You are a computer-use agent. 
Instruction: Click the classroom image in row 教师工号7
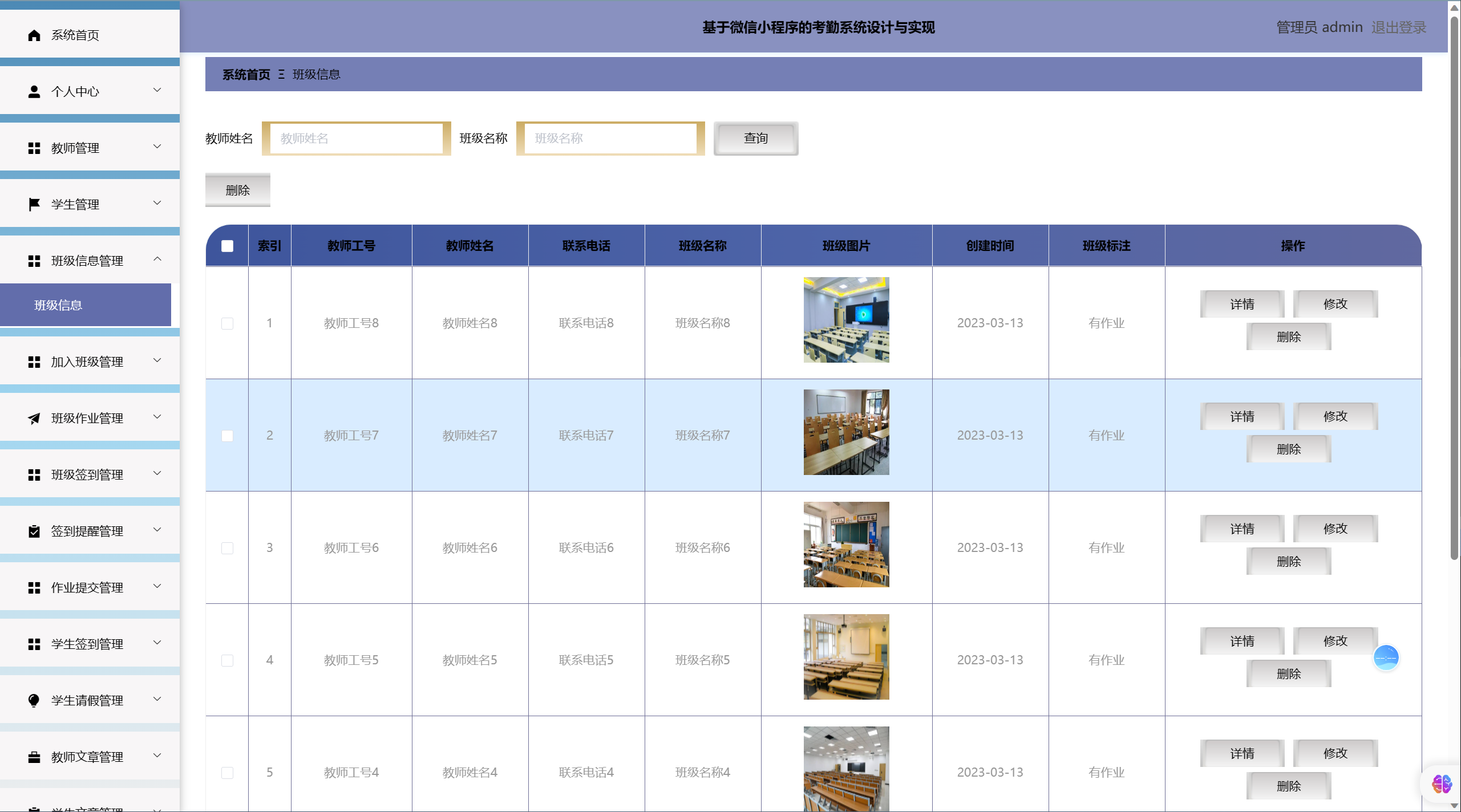click(x=846, y=432)
